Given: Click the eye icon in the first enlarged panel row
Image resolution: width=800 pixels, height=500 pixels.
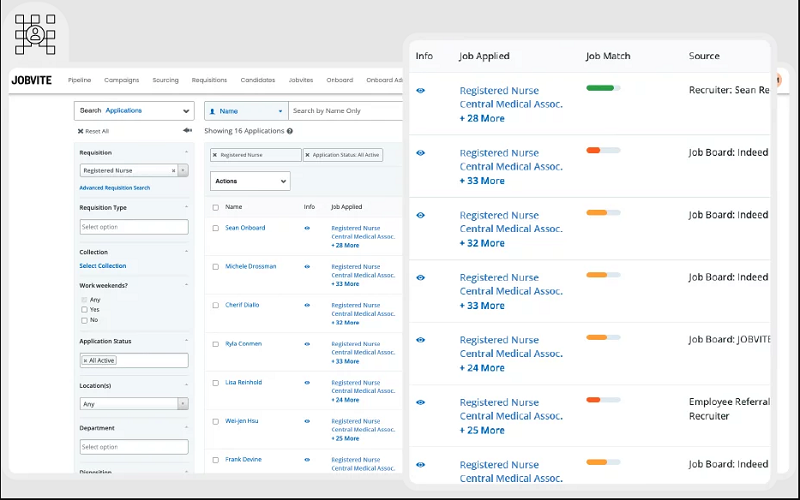Looking at the screenshot, I should pyautogui.click(x=420, y=91).
